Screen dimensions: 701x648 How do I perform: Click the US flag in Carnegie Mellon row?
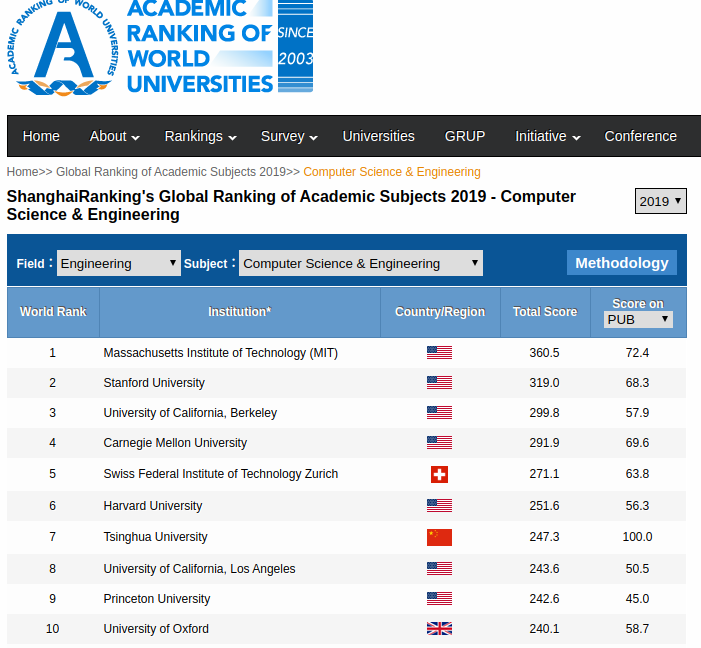(439, 443)
